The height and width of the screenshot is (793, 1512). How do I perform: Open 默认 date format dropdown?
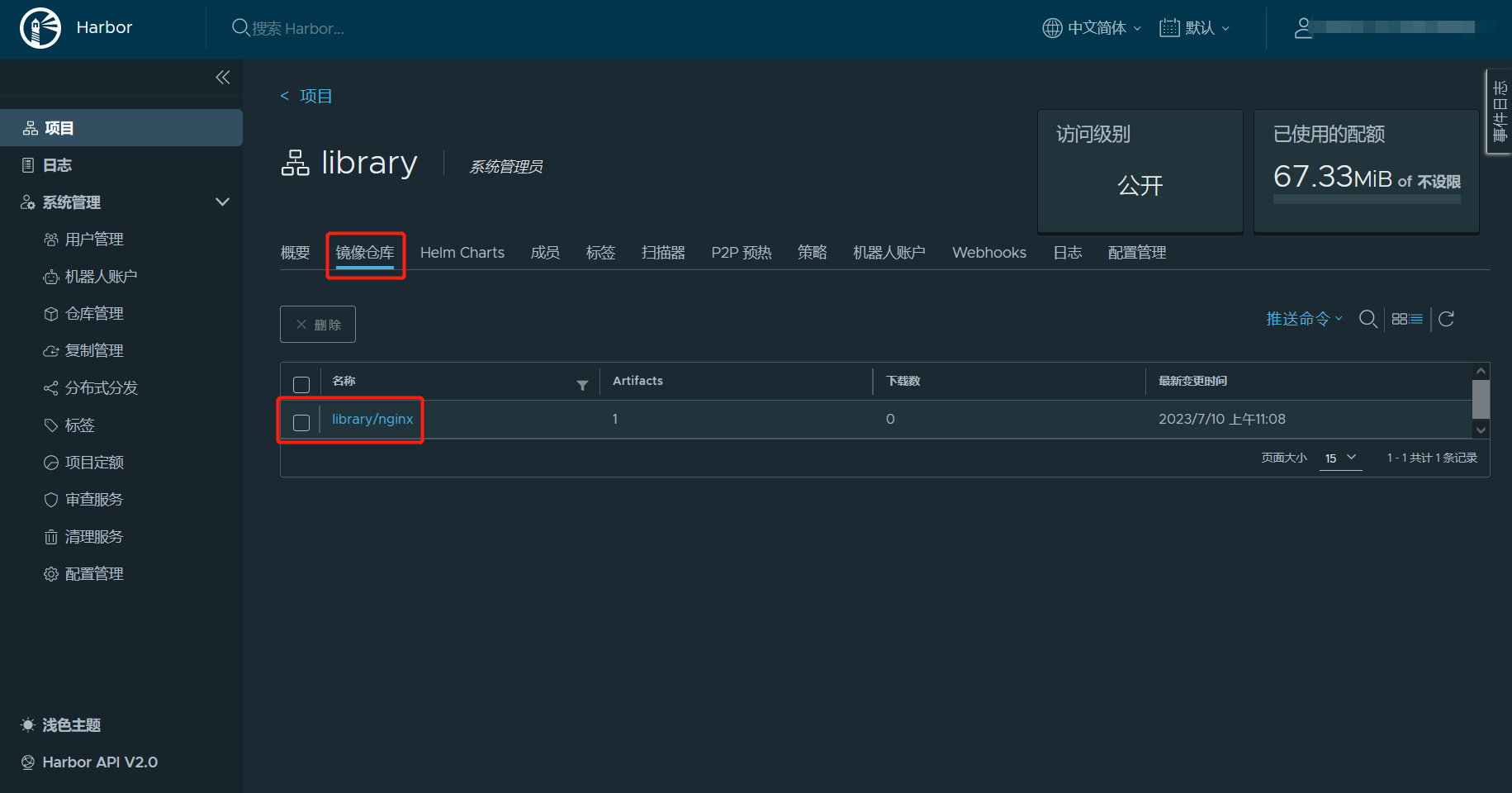pos(1195,28)
